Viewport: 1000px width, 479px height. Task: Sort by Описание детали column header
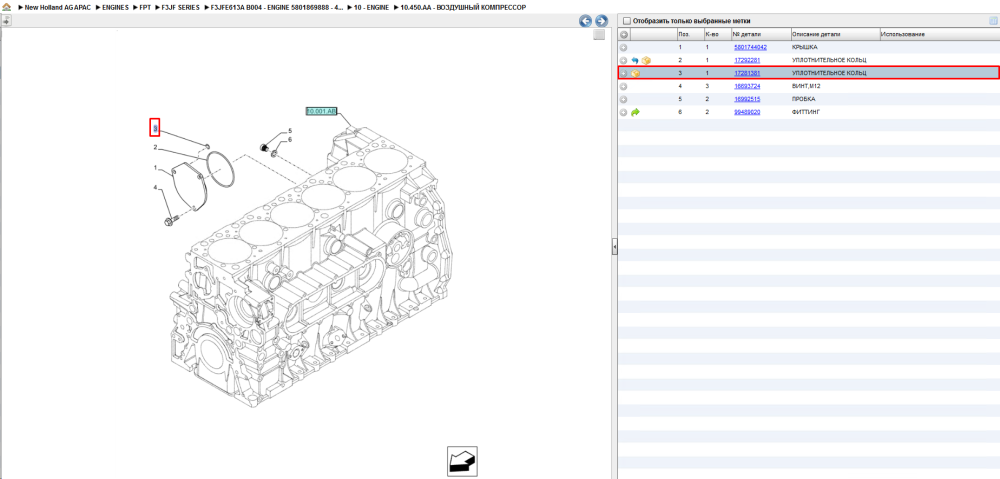[x=835, y=34]
